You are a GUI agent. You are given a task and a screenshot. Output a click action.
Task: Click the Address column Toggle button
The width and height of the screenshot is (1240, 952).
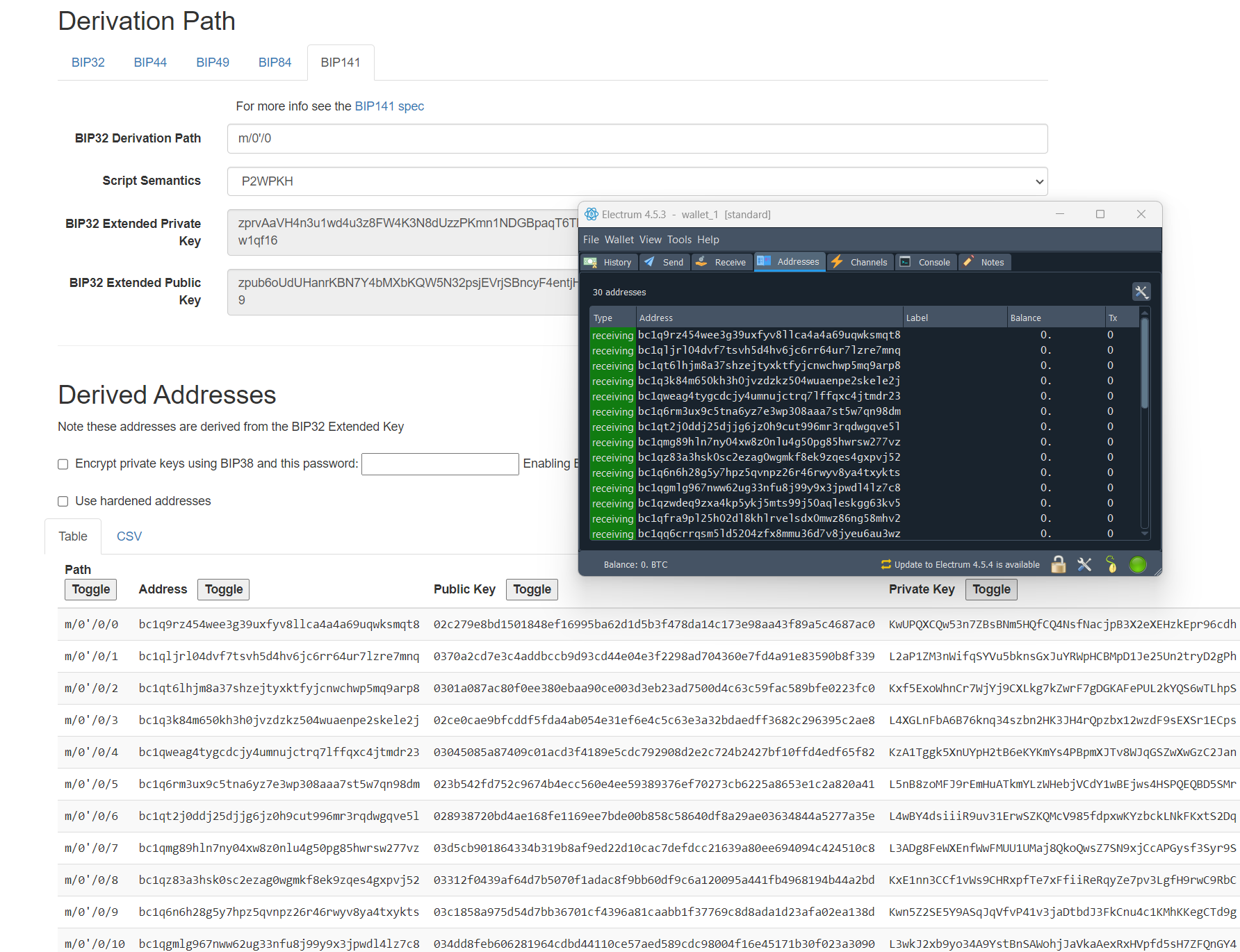point(224,589)
